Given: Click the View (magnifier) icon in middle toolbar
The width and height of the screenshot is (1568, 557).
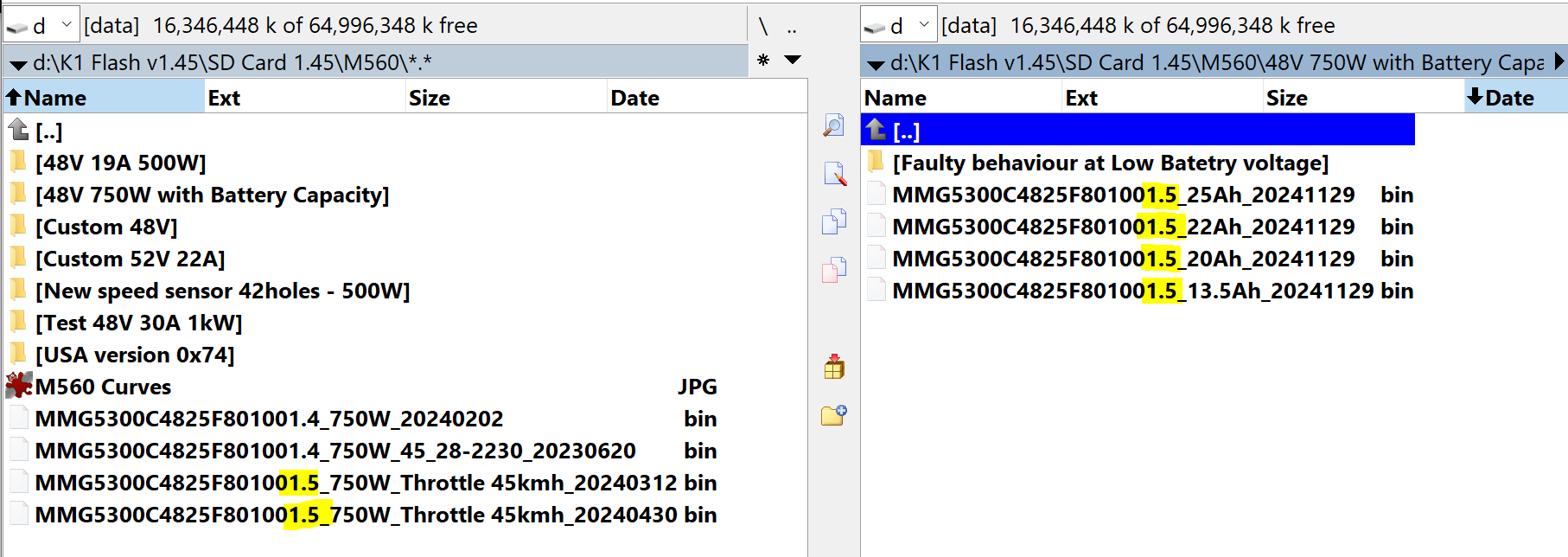Looking at the screenshot, I should coord(833,125).
